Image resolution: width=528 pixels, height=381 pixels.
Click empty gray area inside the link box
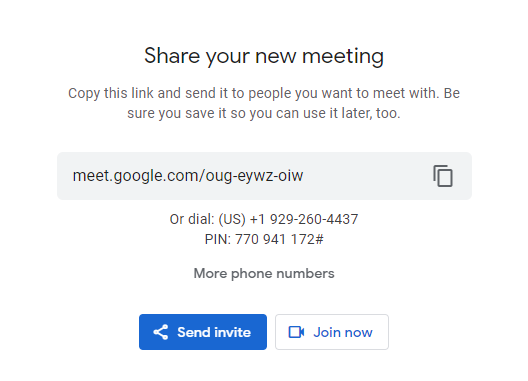[367, 176]
